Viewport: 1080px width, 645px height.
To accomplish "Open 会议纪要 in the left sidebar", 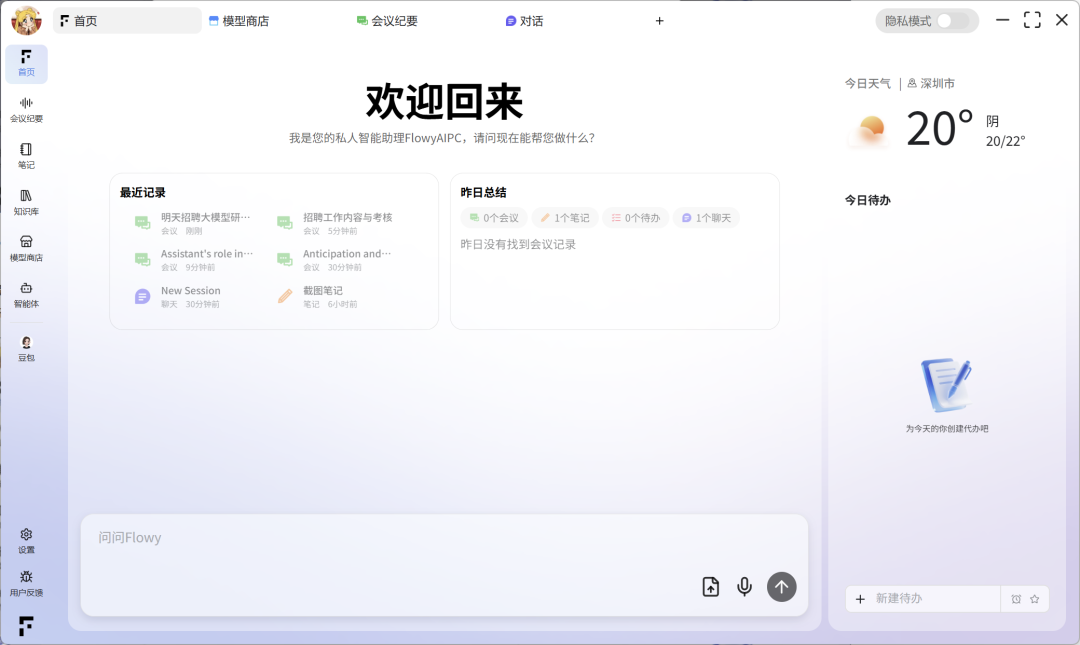I will [26, 109].
